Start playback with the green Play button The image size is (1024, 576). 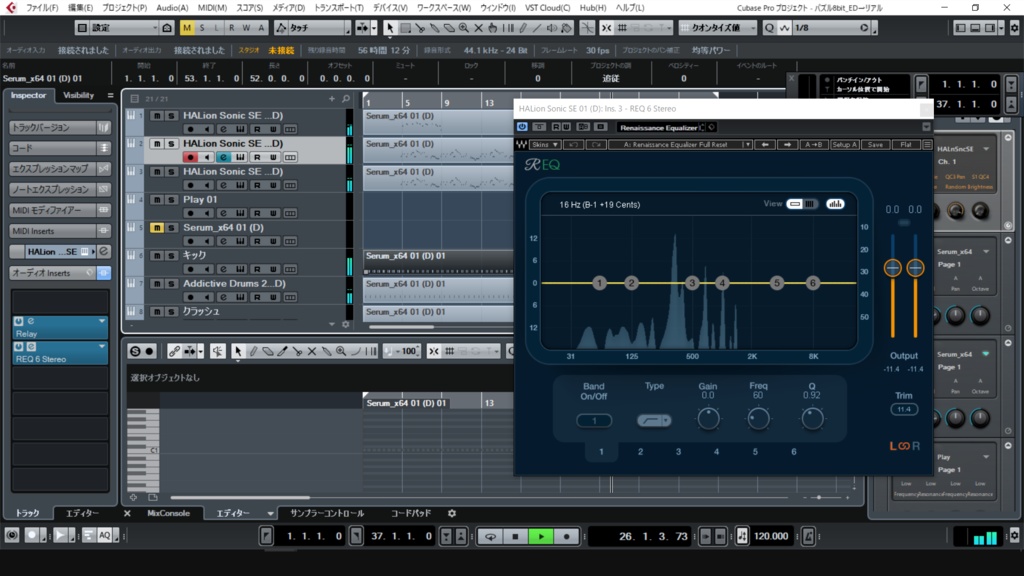click(541, 536)
